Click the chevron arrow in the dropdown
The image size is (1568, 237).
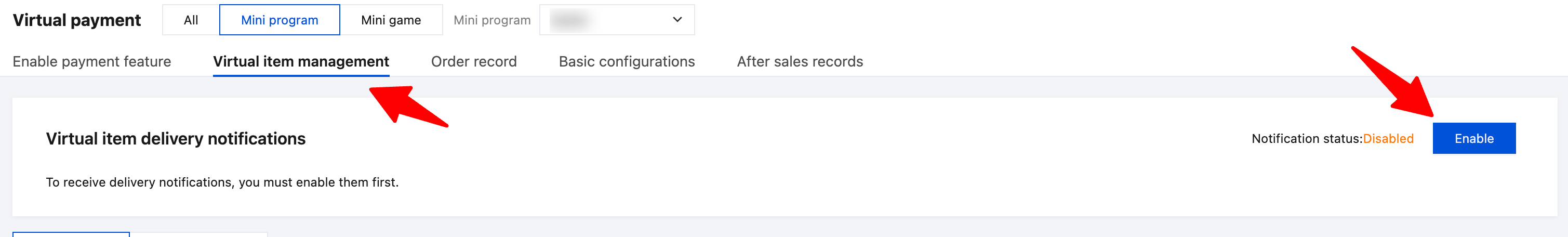tap(677, 20)
